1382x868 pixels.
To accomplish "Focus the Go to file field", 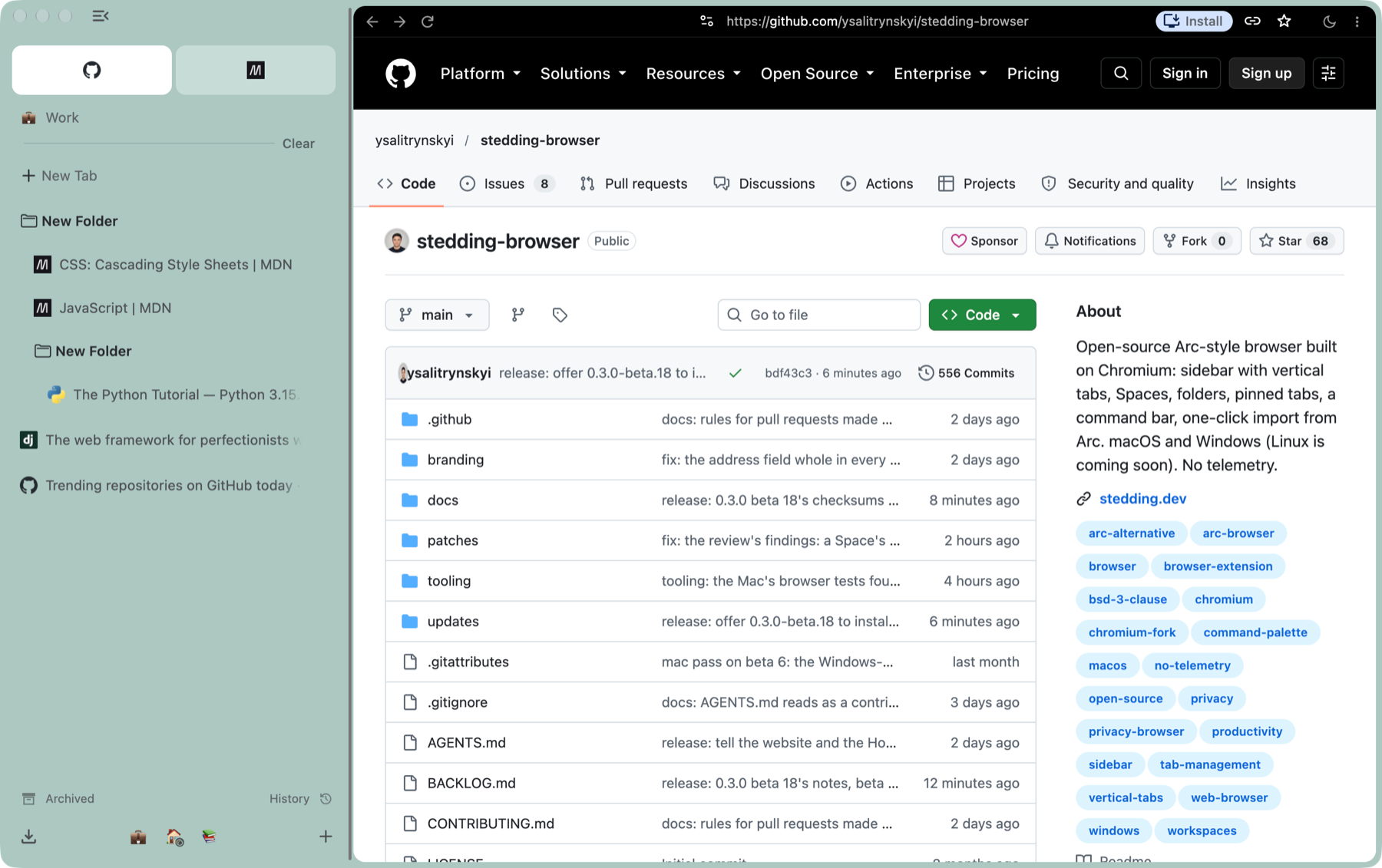I will 818,315.
